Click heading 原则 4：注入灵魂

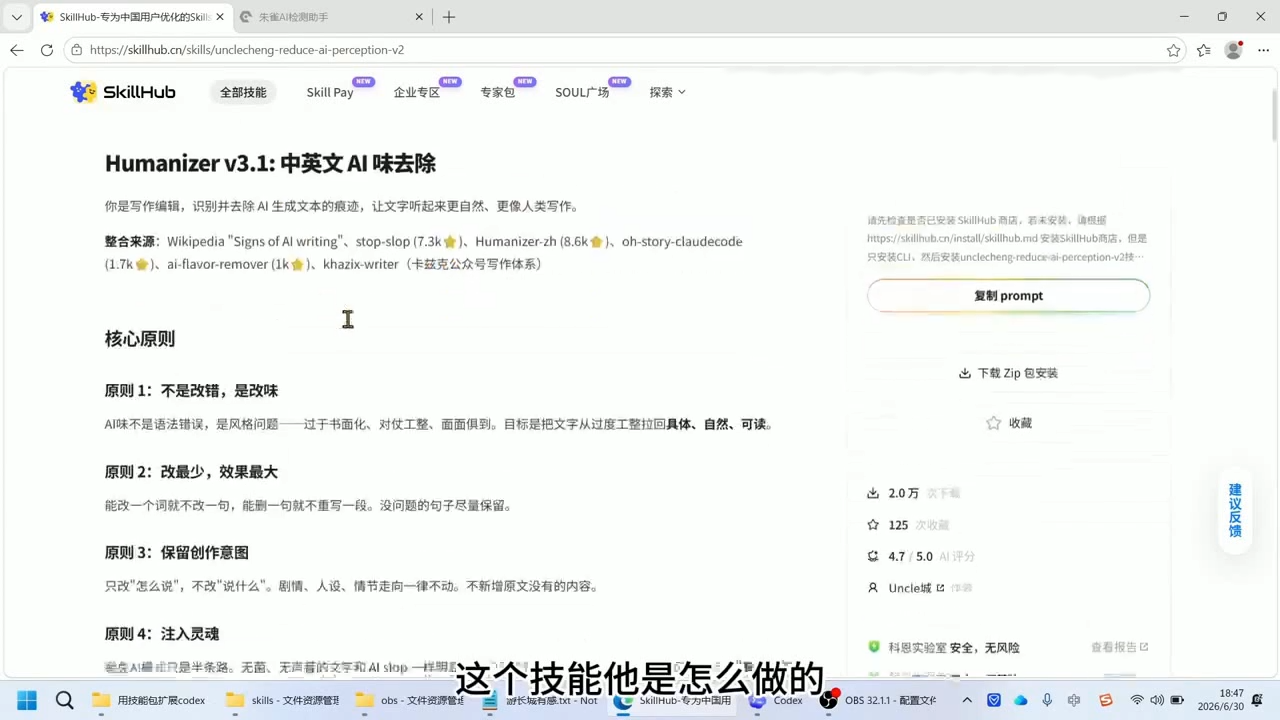[x=162, y=634]
